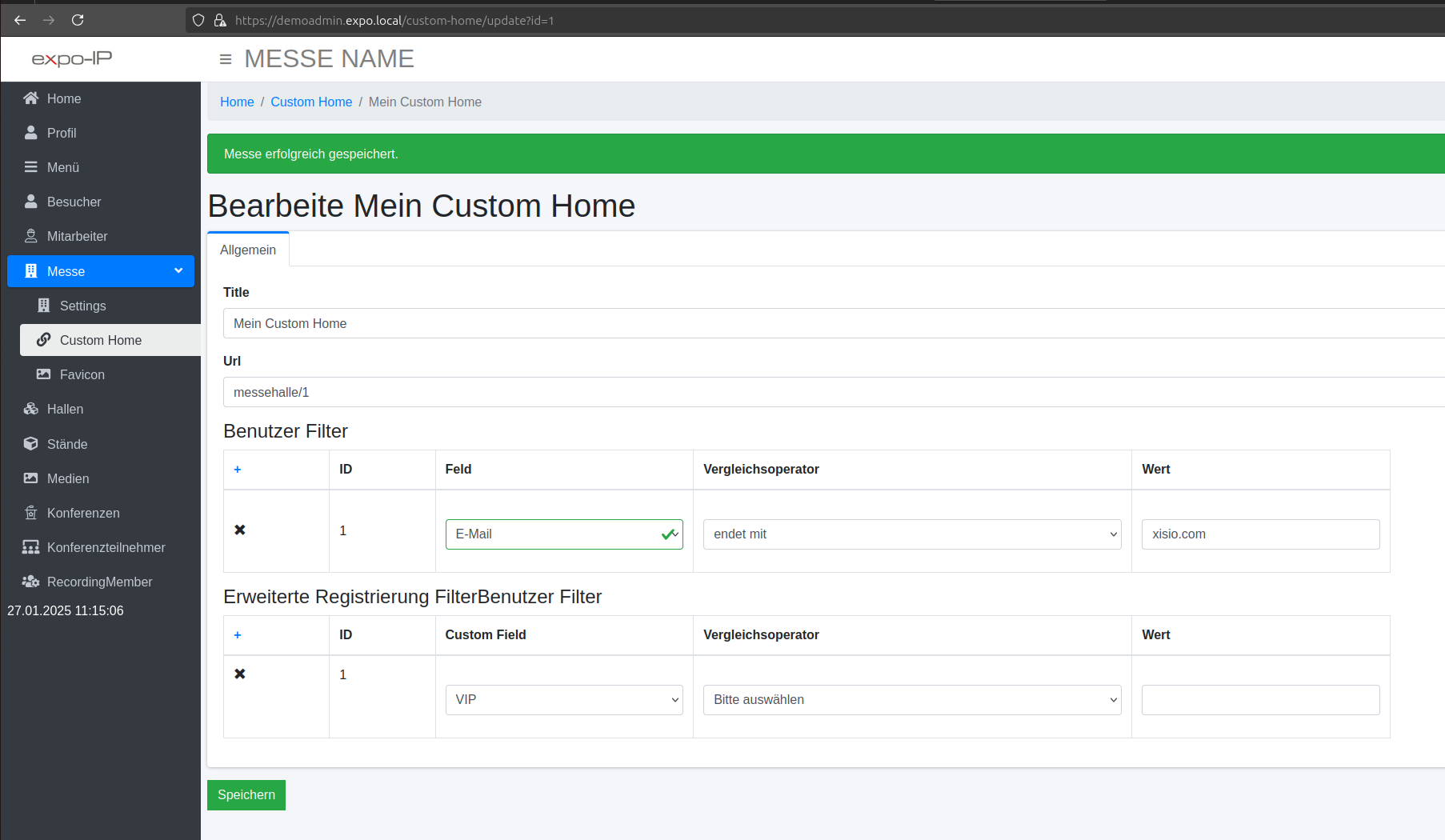Switch to the Allgemein tab

tap(248, 250)
